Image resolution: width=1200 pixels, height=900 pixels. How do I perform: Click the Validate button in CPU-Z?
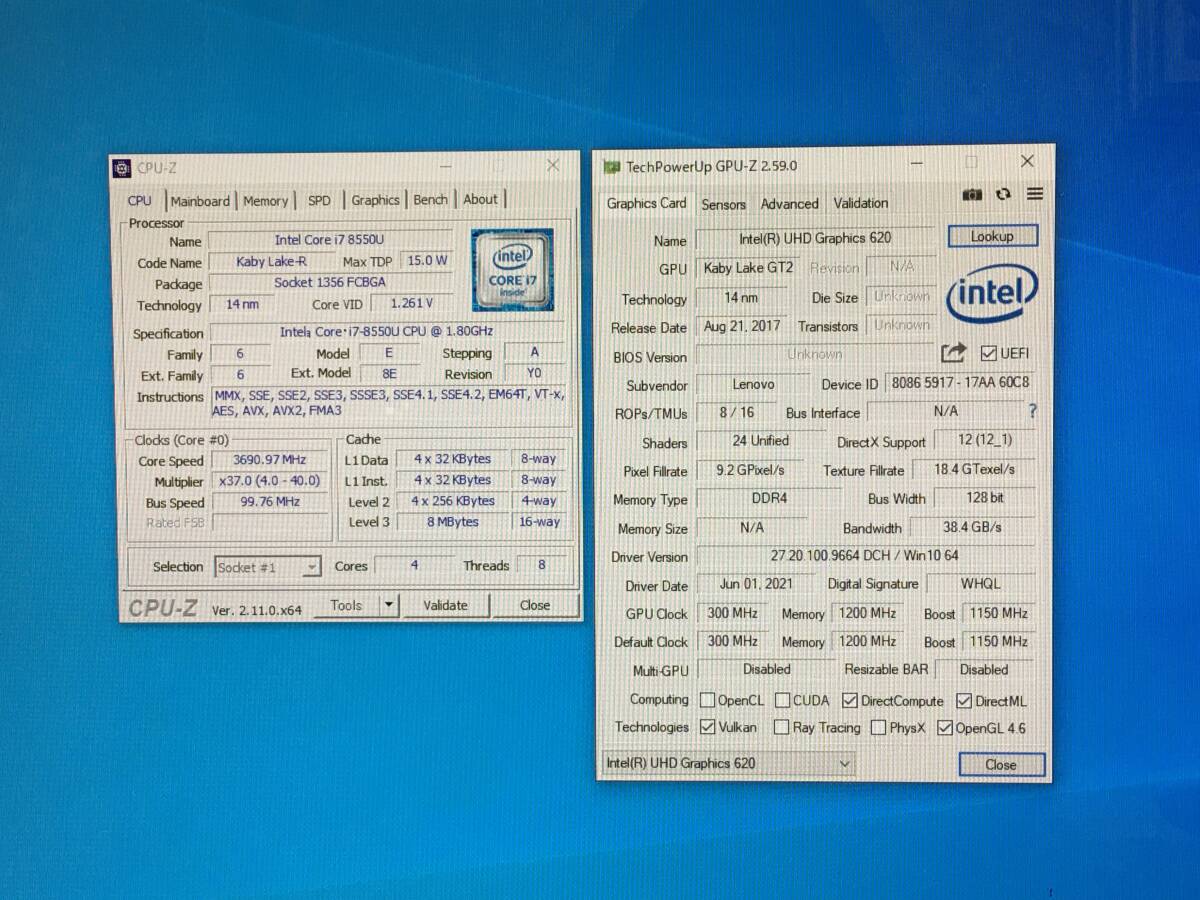[445, 605]
